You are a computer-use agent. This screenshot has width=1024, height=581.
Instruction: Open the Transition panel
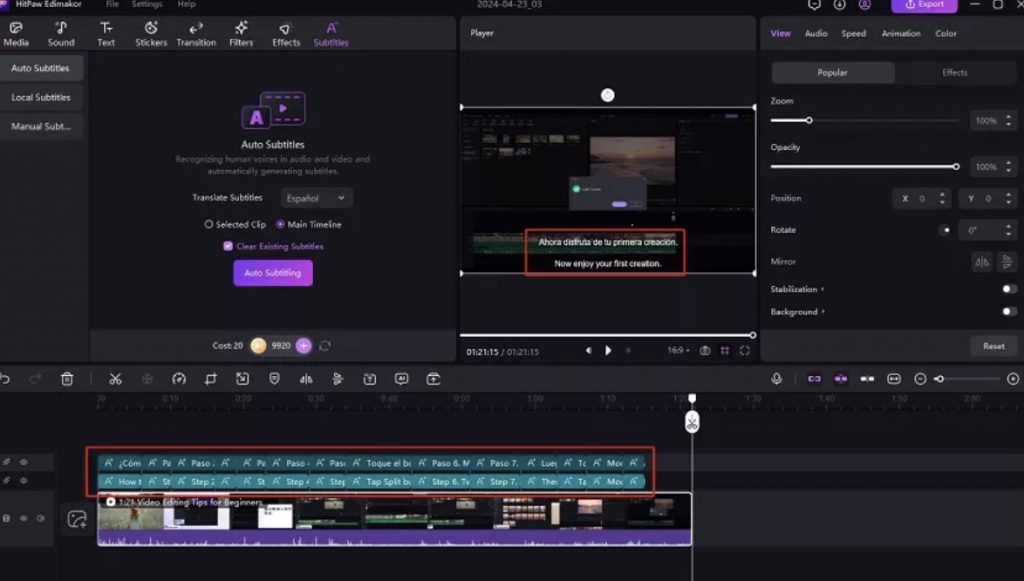(196, 33)
